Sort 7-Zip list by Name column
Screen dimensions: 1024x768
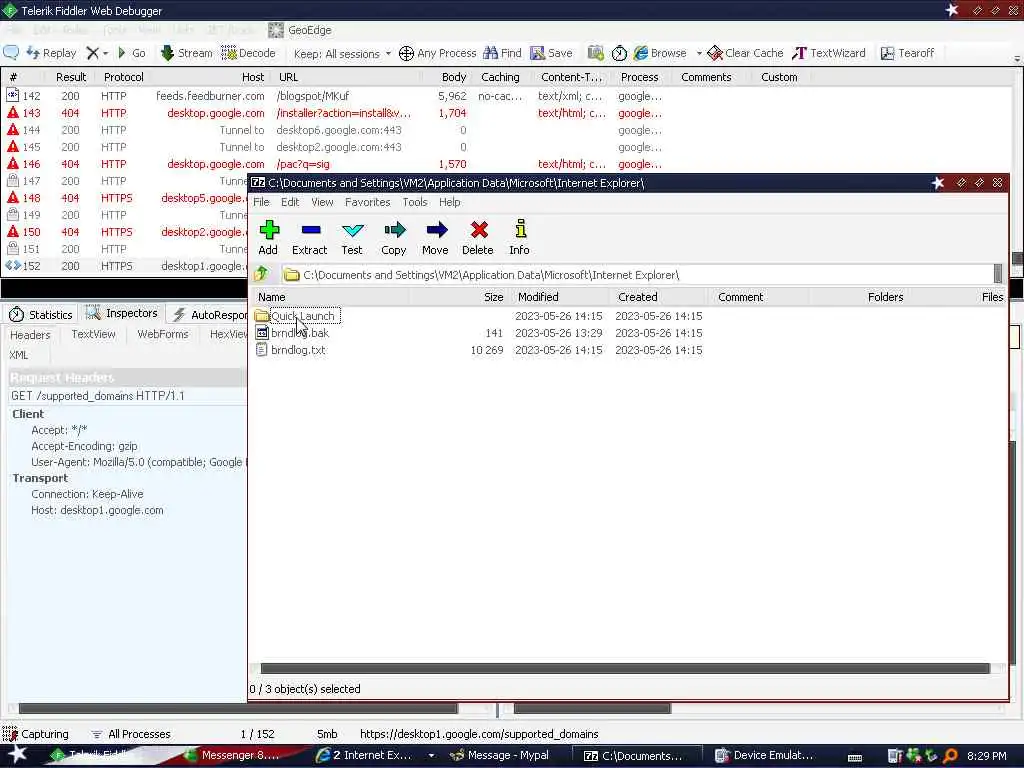330,297
